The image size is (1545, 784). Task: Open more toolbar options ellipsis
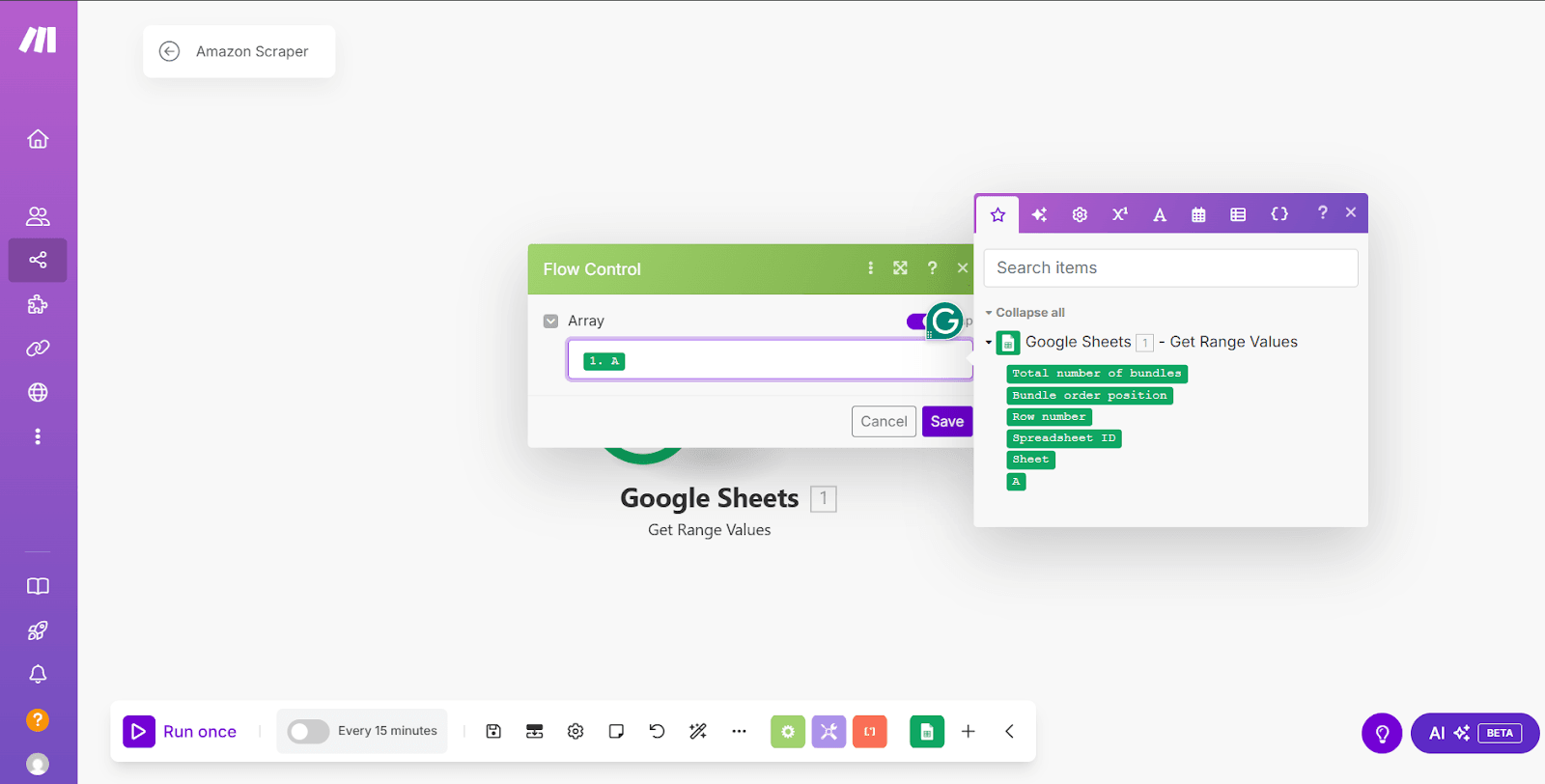[x=739, y=731]
